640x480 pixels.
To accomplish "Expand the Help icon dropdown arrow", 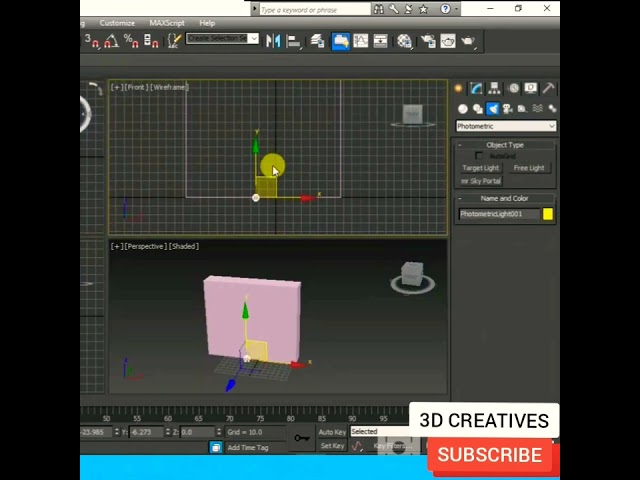I will tap(456, 9).
